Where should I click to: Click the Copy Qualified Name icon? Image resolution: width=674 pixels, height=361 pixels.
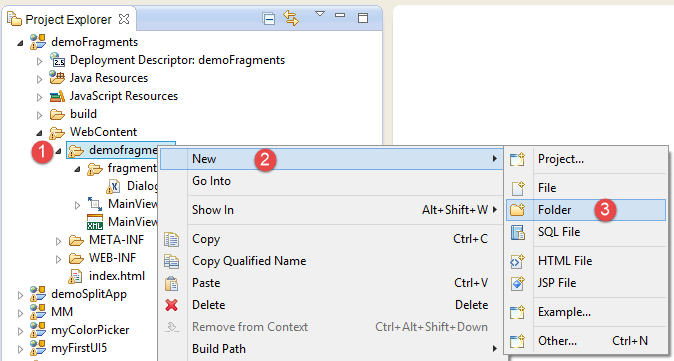click(x=172, y=261)
